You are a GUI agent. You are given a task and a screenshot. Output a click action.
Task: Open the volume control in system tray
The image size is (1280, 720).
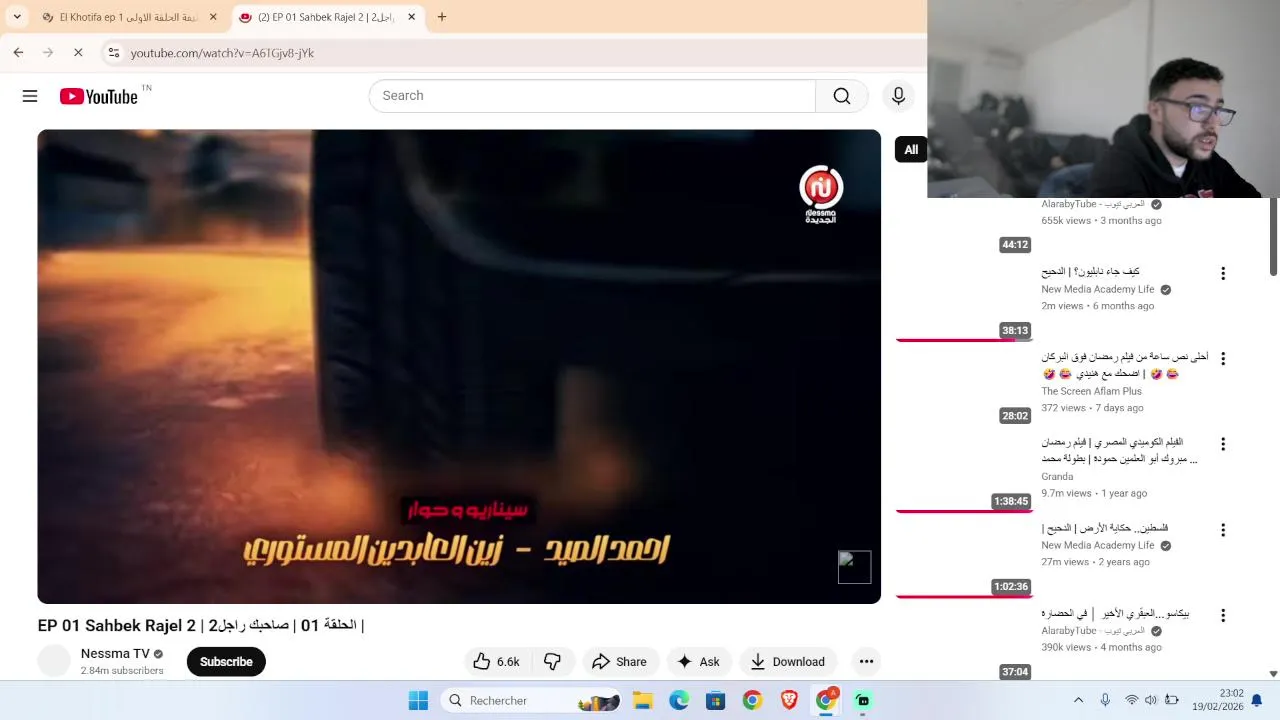[1151, 700]
